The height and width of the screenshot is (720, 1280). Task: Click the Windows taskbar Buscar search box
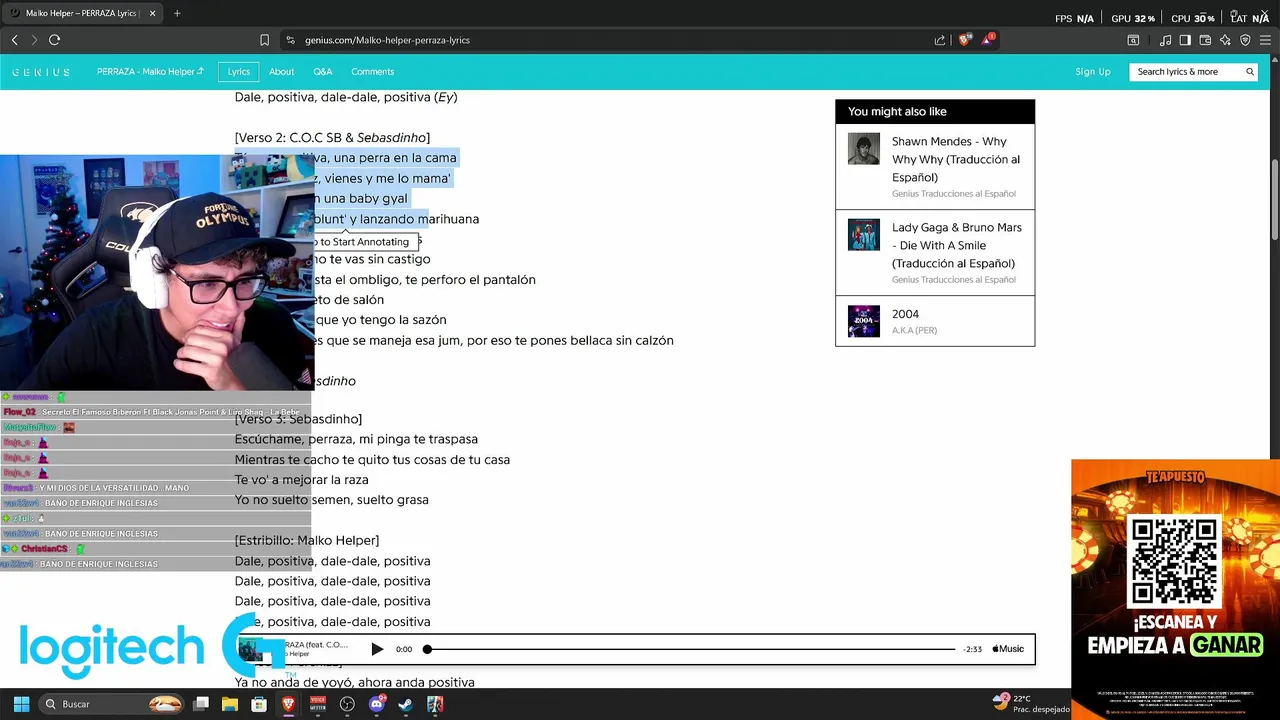click(x=113, y=704)
